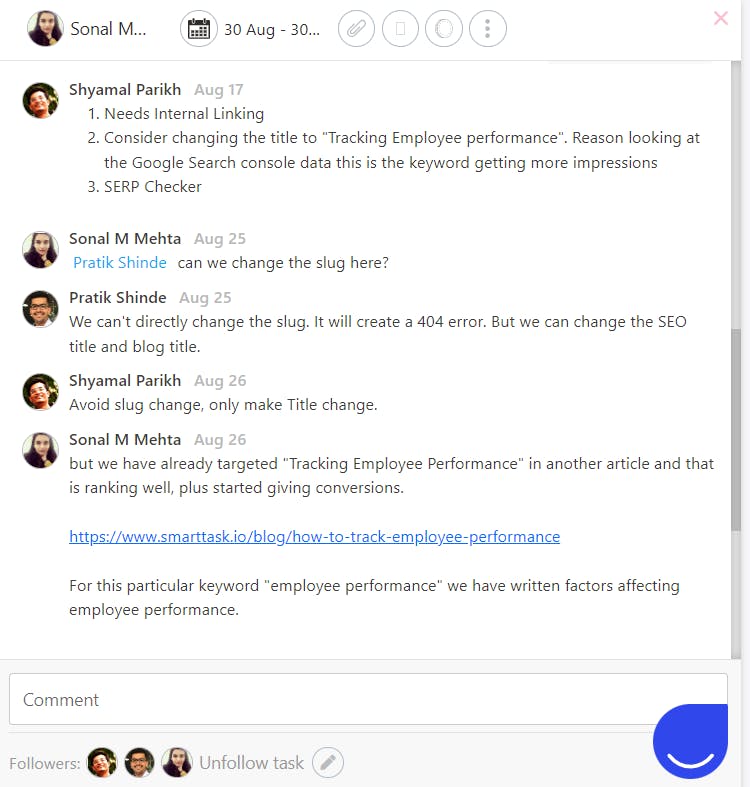Click the third follower avatar in Followers row
750x787 pixels.
[177, 763]
